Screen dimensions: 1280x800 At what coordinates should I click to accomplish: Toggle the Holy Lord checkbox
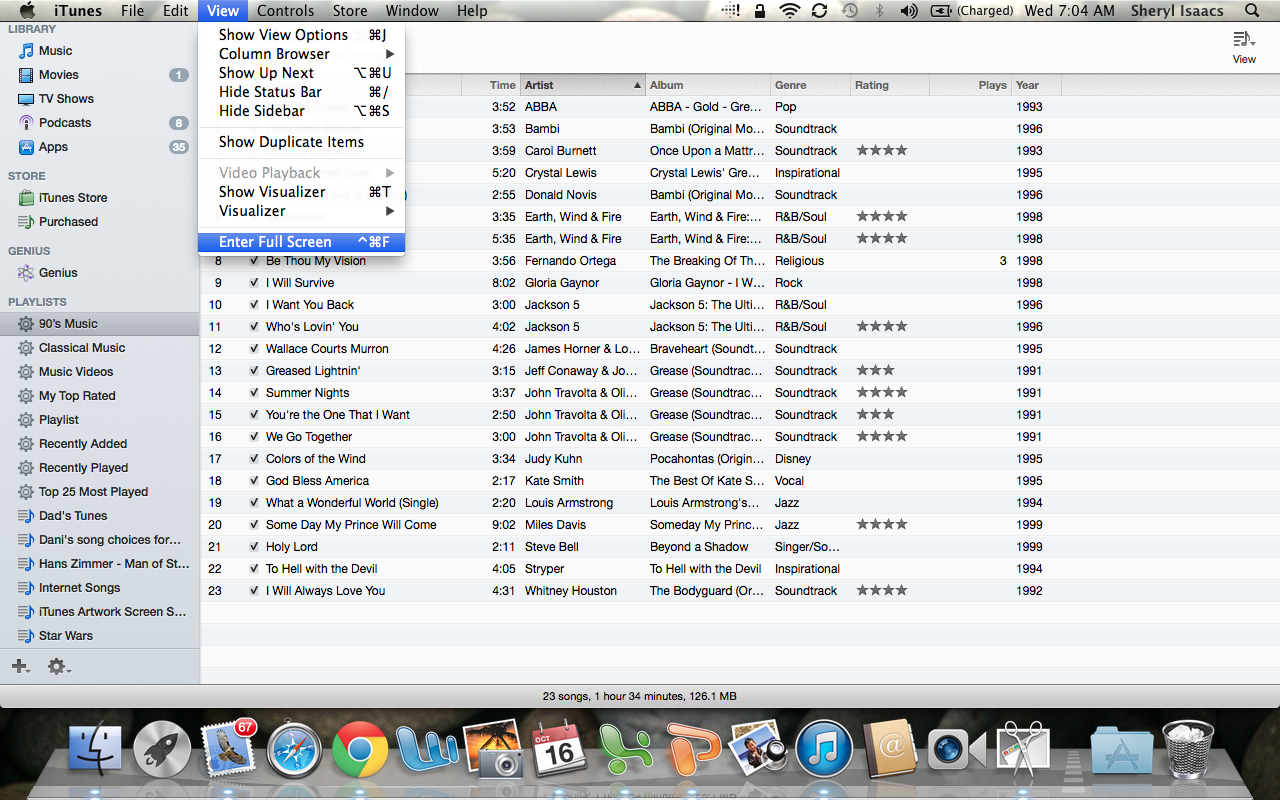(x=254, y=547)
